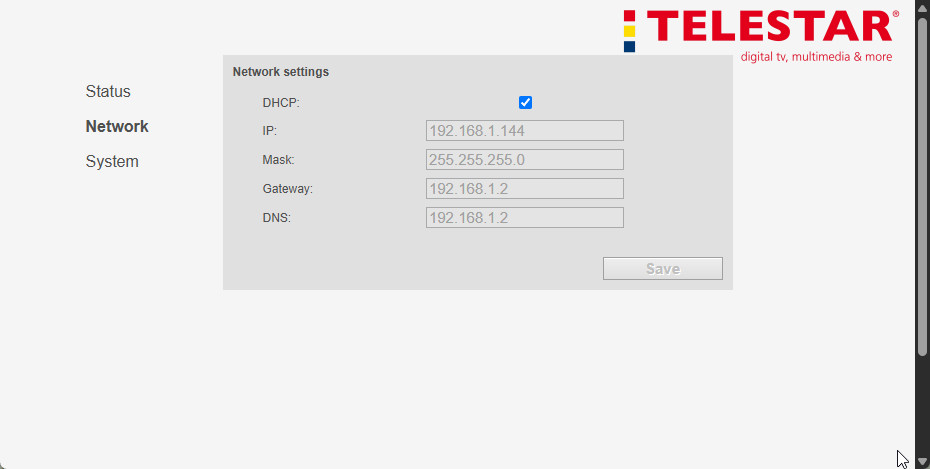Click the "DHCP:" label text
The image size is (930, 469).
[x=281, y=102]
